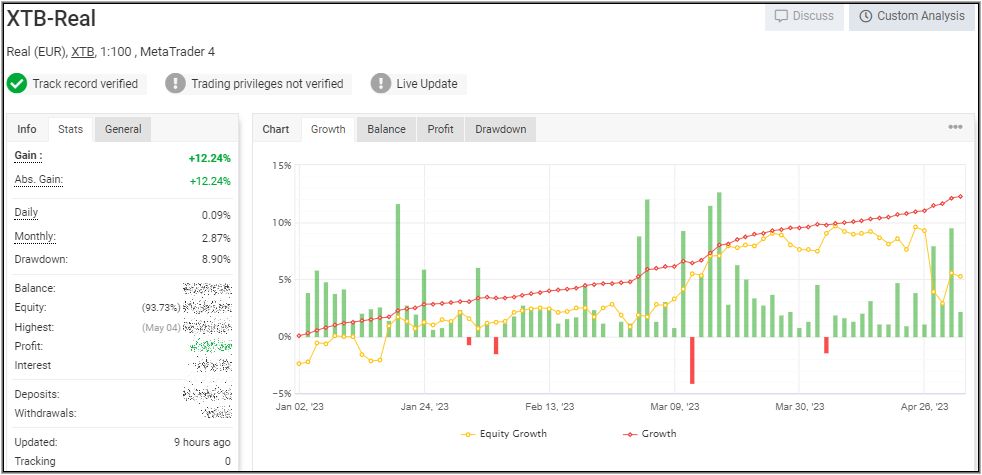Click the large red loss bar near Mar 09
The width and height of the screenshot is (982, 475).
(x=692, y=360)
